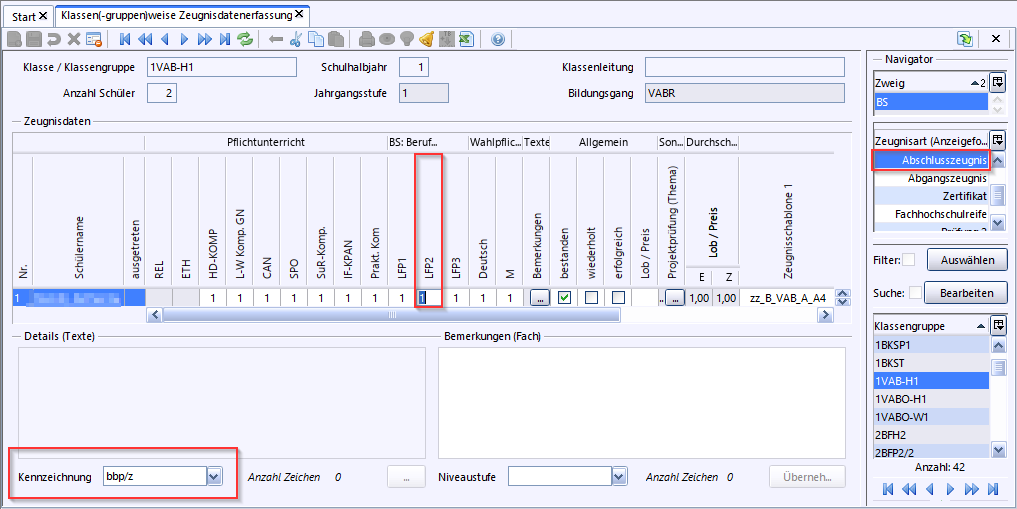1017x509 pixels.
Task: Open help with the question mark icon
Action: click(x=498, y=40)
